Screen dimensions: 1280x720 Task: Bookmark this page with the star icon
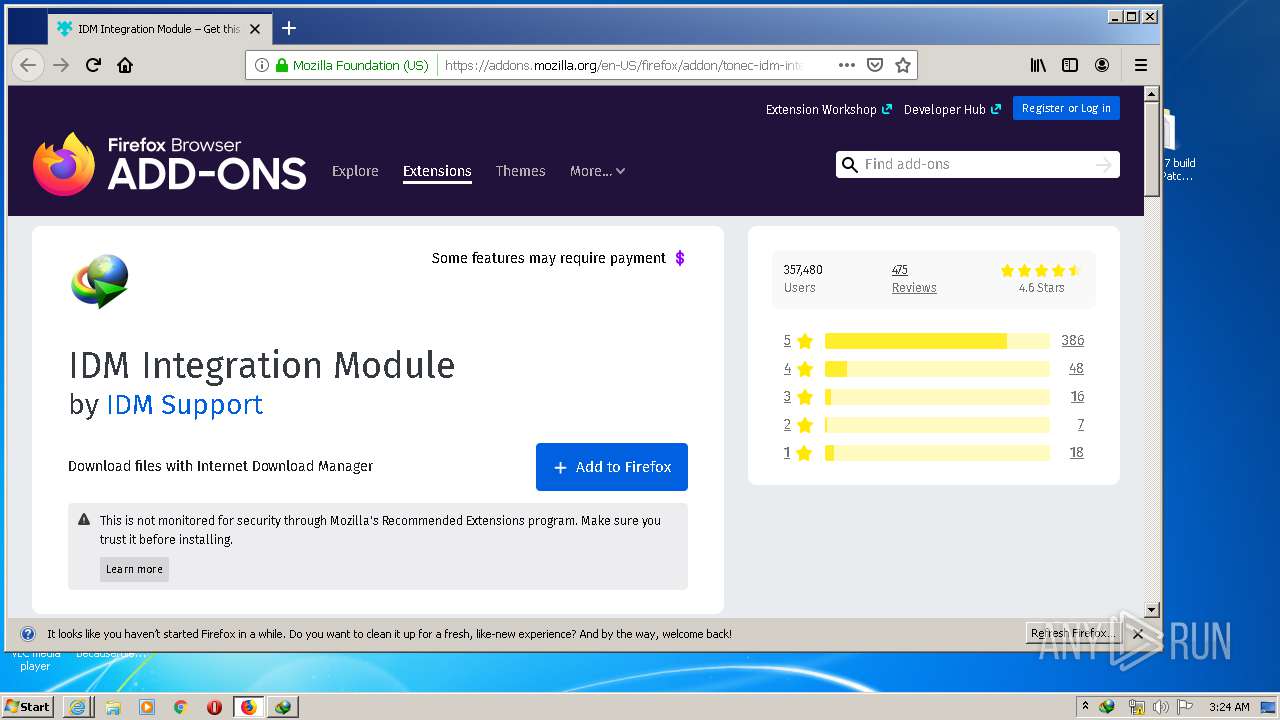903,65
